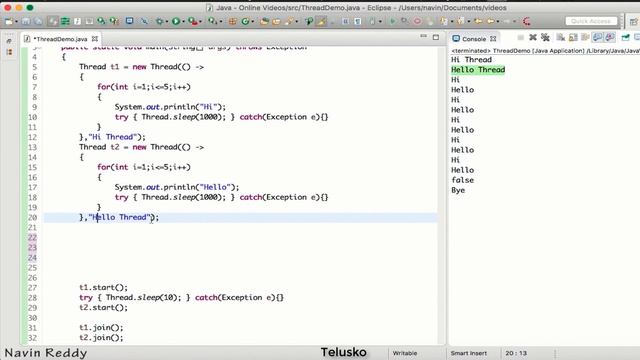Click the Debug bug icon
The width and height of the screenshot is (640, 360).
pos(159,21)
